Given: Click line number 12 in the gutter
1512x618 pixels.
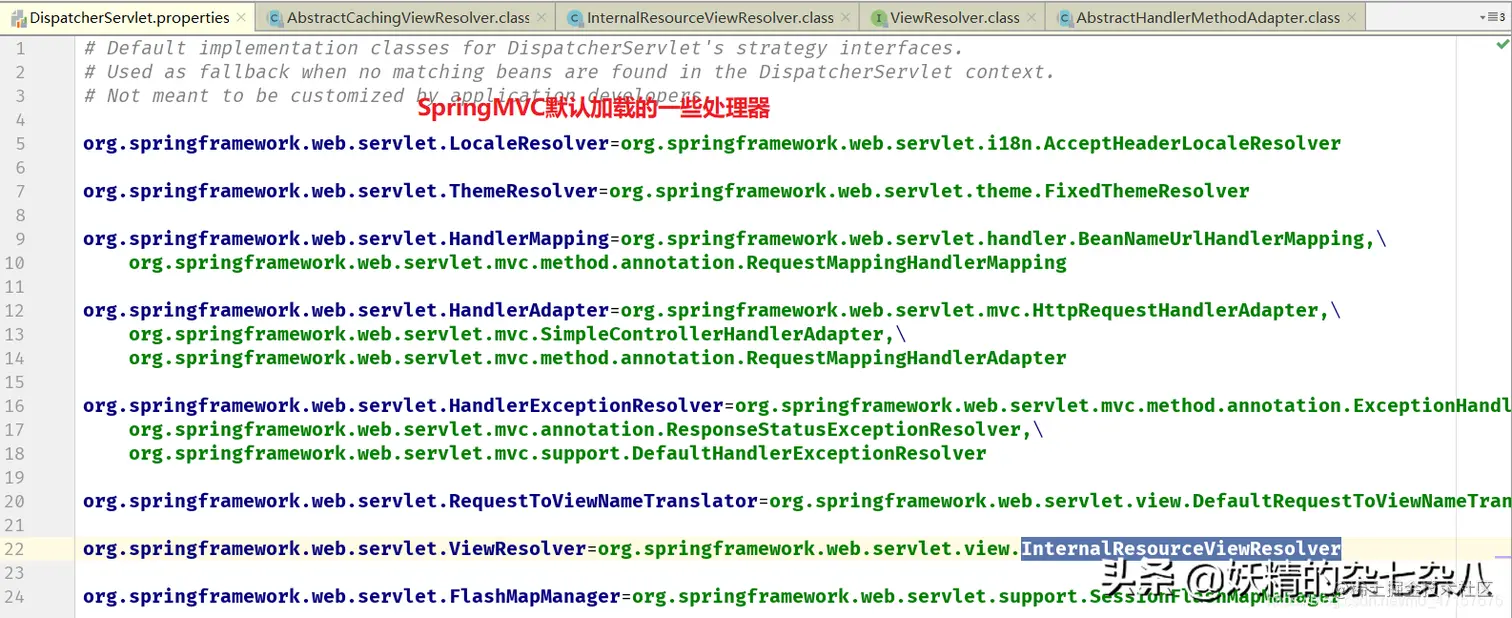Looking at the screenshot, I should 15,310.
